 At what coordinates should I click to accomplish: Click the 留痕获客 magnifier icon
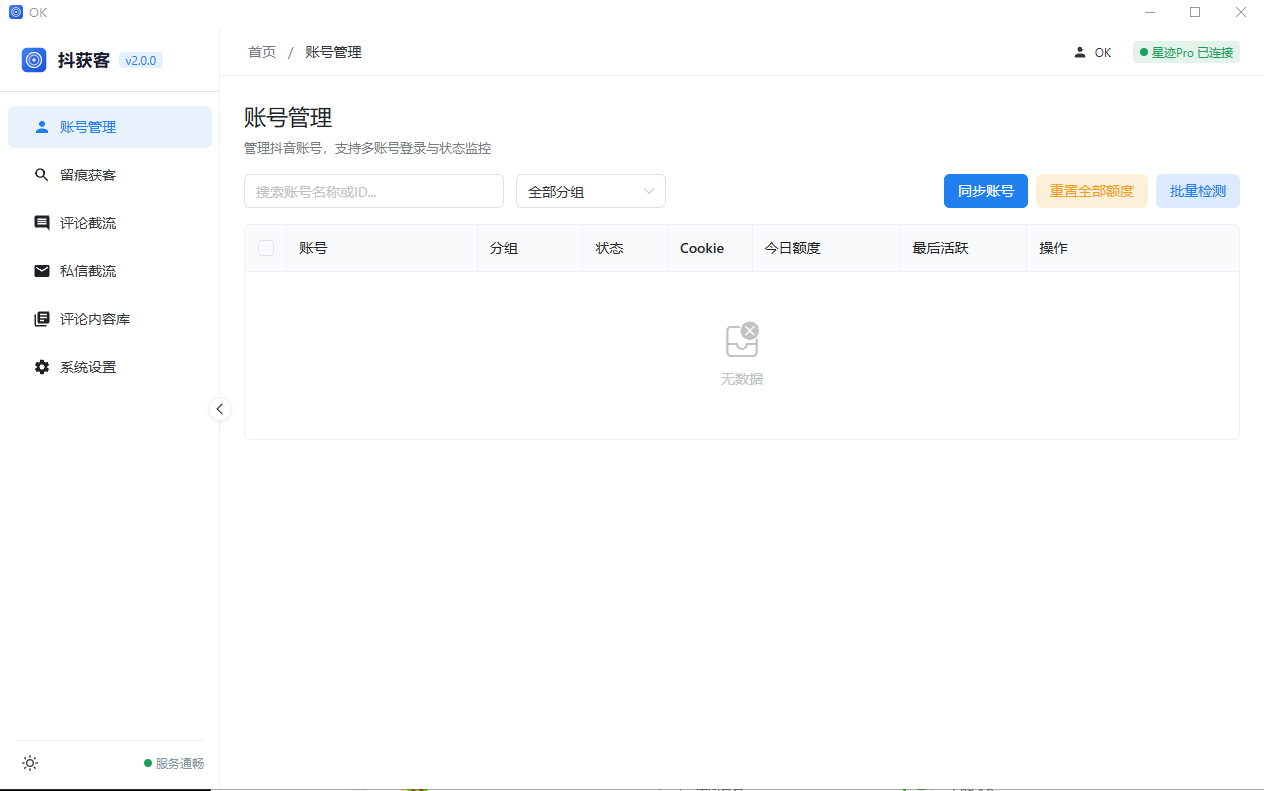tap(42, 175)
